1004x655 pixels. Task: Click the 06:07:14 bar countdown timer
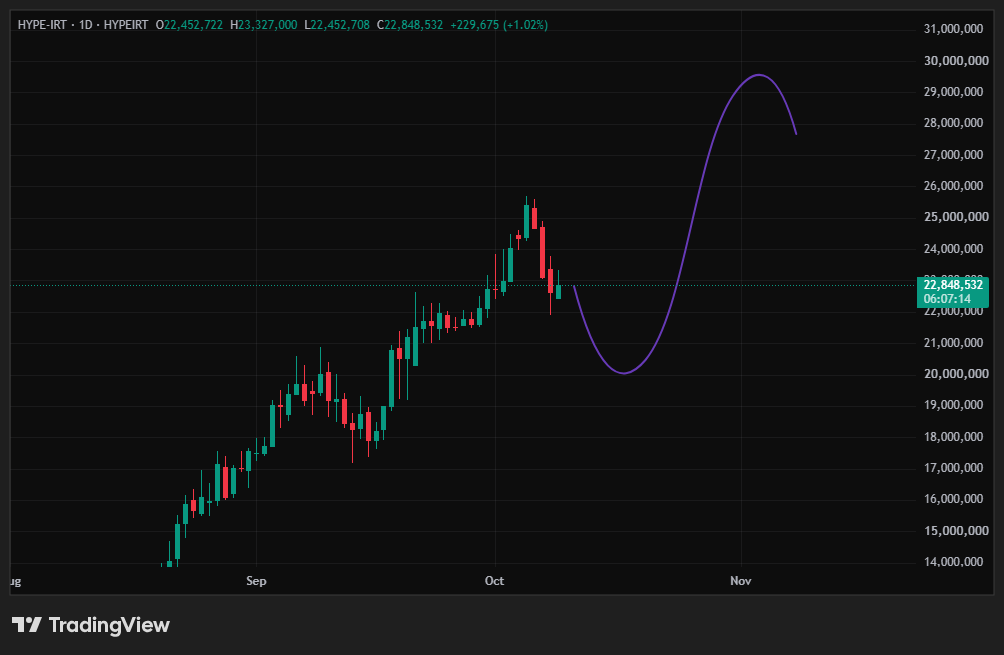[947, 299]
